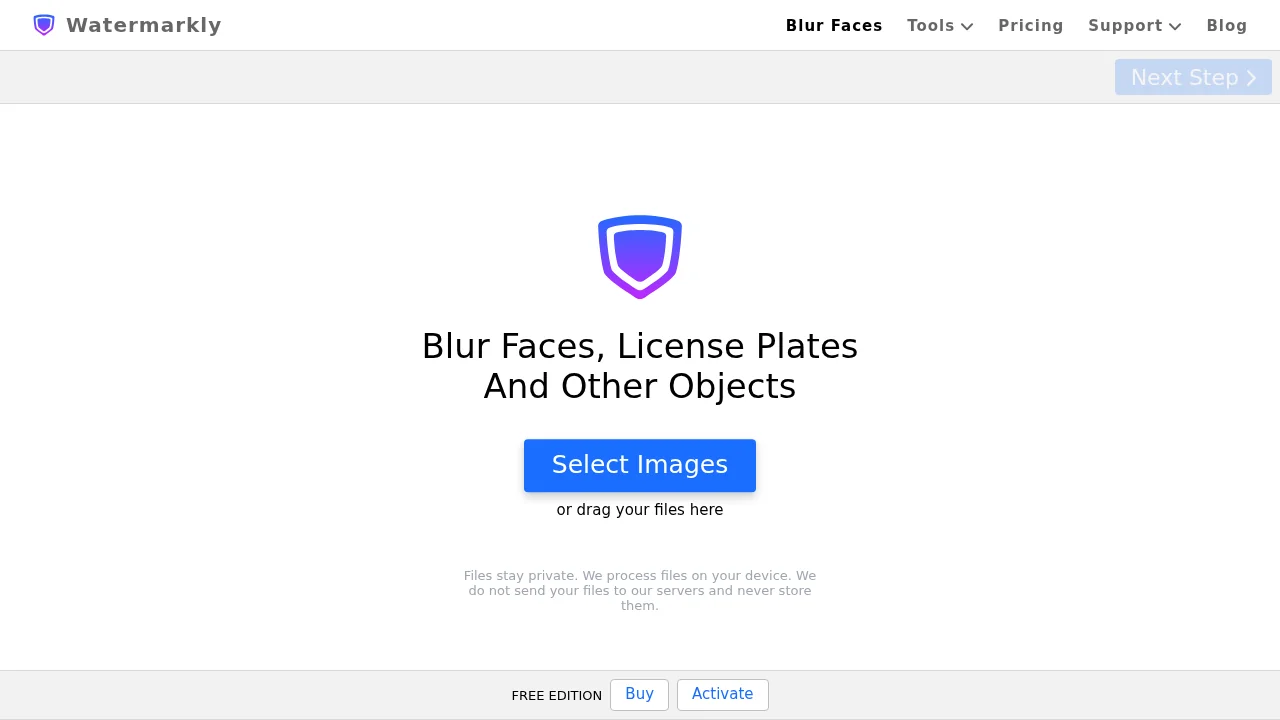Image resolution: width=1280 pixels, height=720 pixels.
Task: Open the Pricing page
Action: [1031, 26]
